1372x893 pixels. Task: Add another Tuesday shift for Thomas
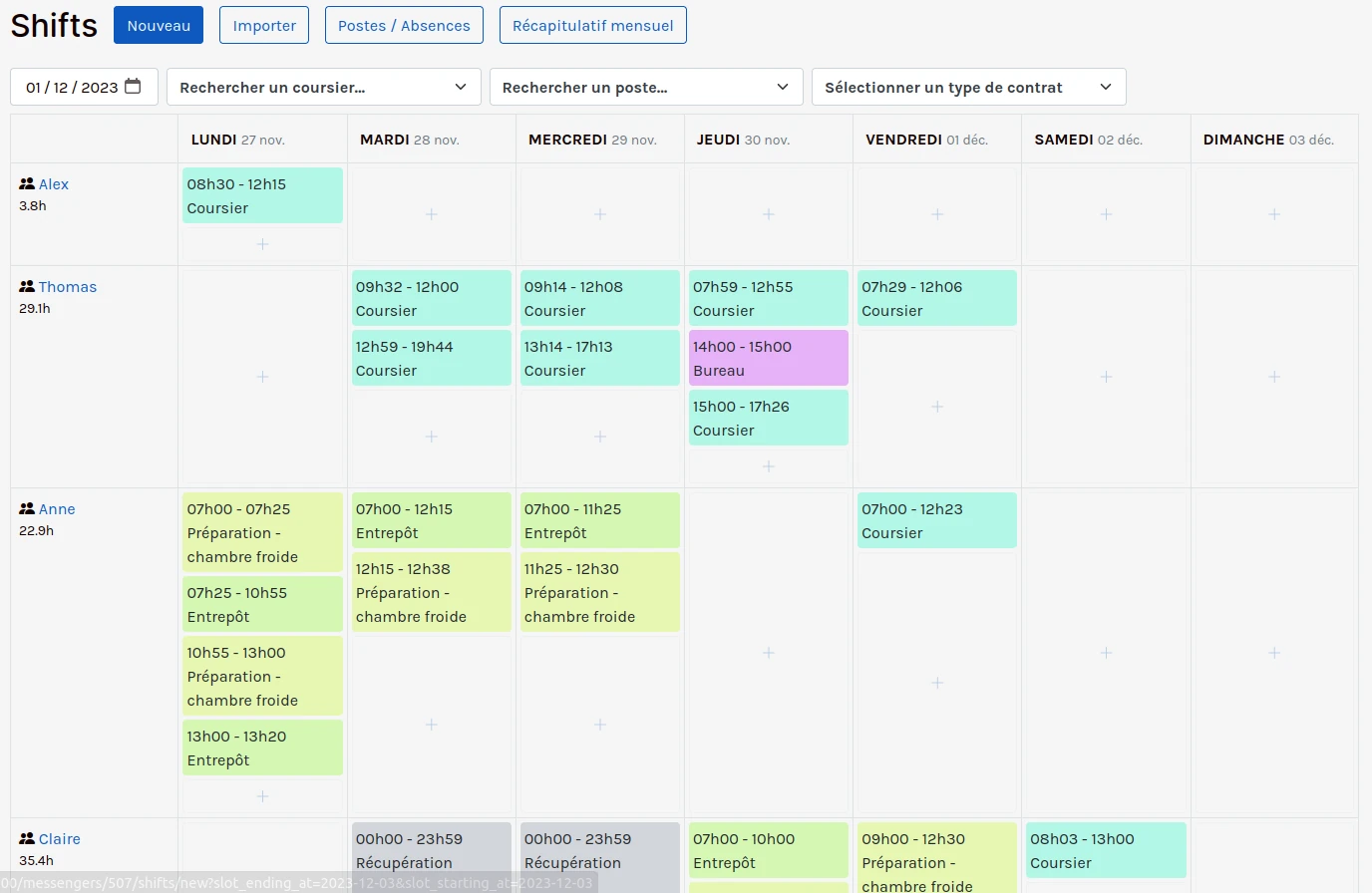[431, 437]
